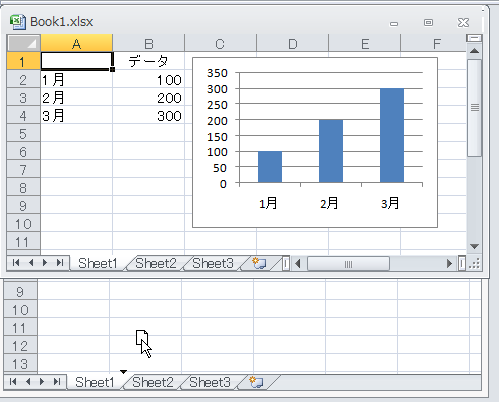Select the 300 bar for 3月 in chart
This screenshot has height=402, width=499.
(x=392, y=135)
